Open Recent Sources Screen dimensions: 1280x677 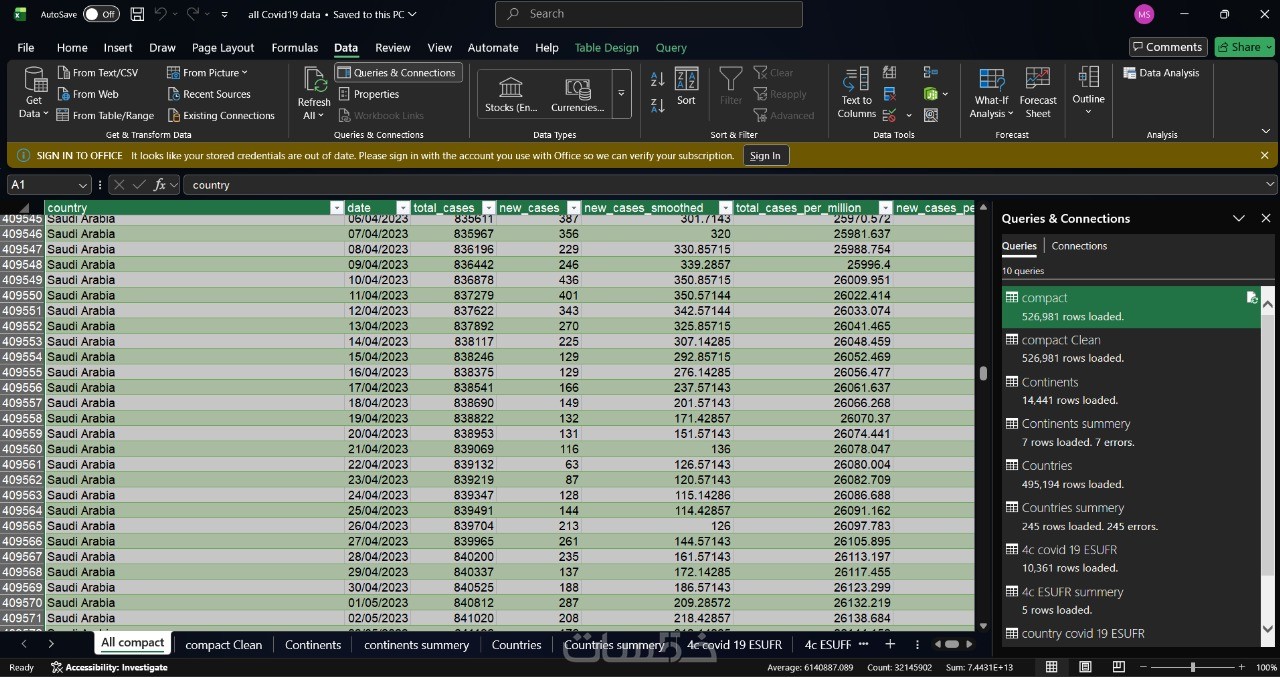click(208, 94)
